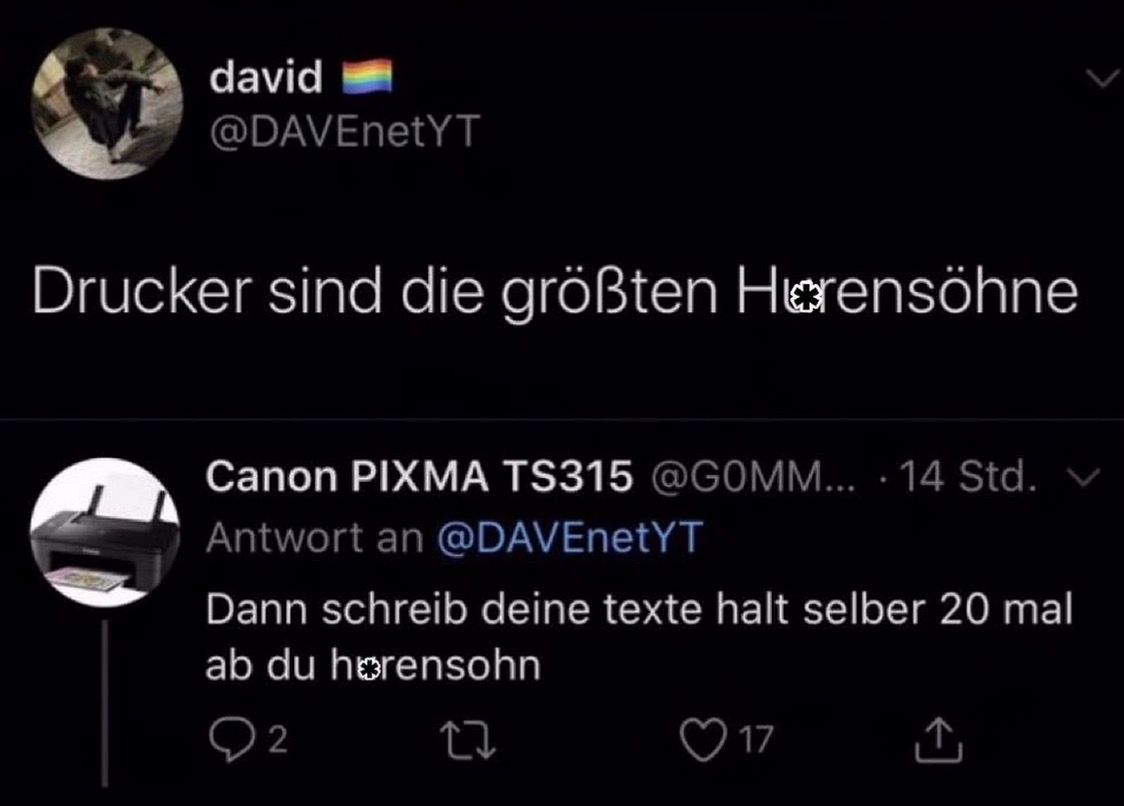Click the reply speech bubble icon

click(x=231, y=739)
